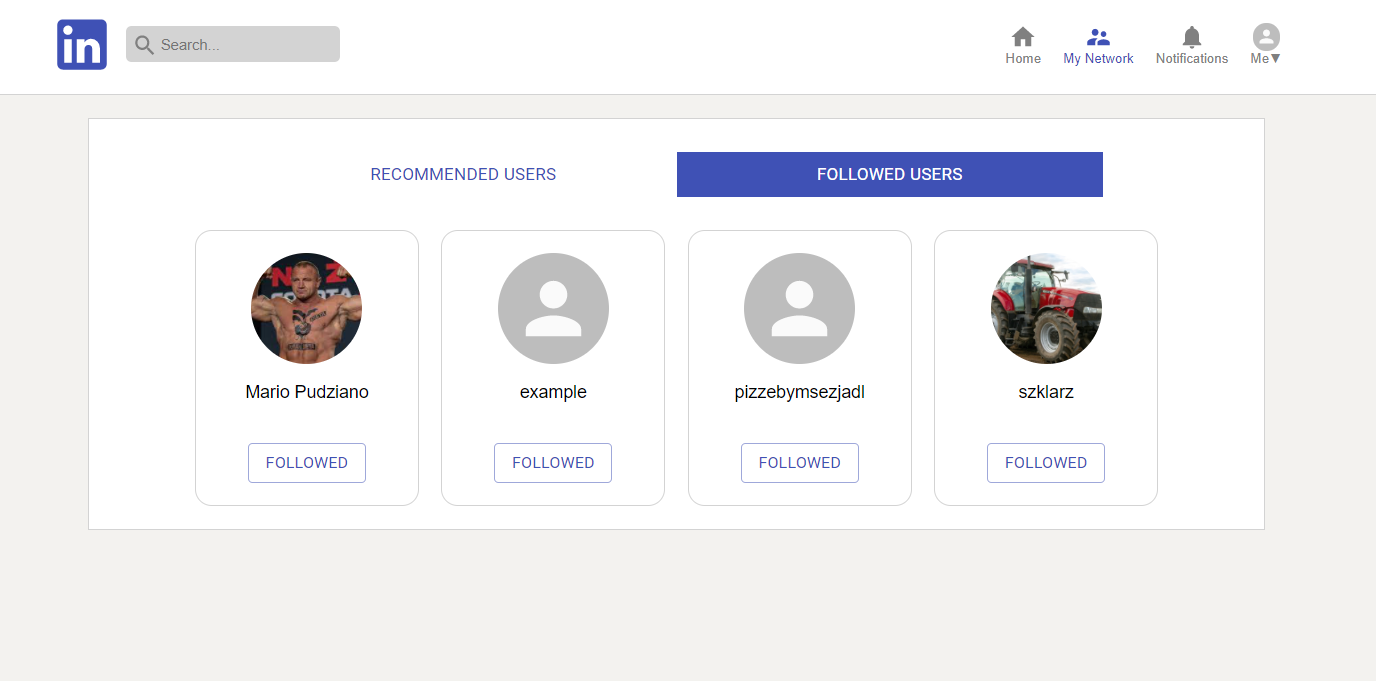Switch to the Recommended Users tab

463,174
